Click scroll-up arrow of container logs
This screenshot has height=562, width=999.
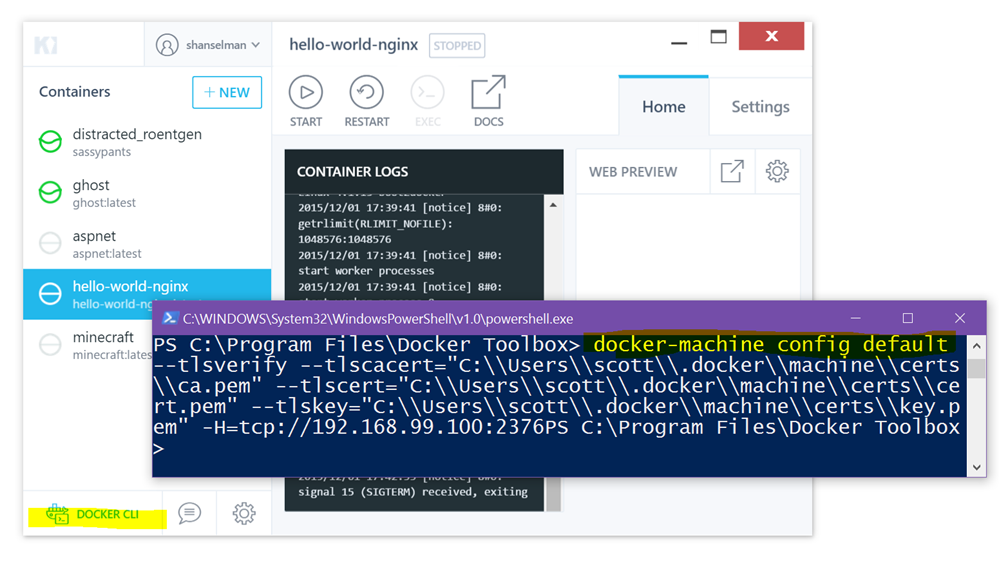point(553,205)
